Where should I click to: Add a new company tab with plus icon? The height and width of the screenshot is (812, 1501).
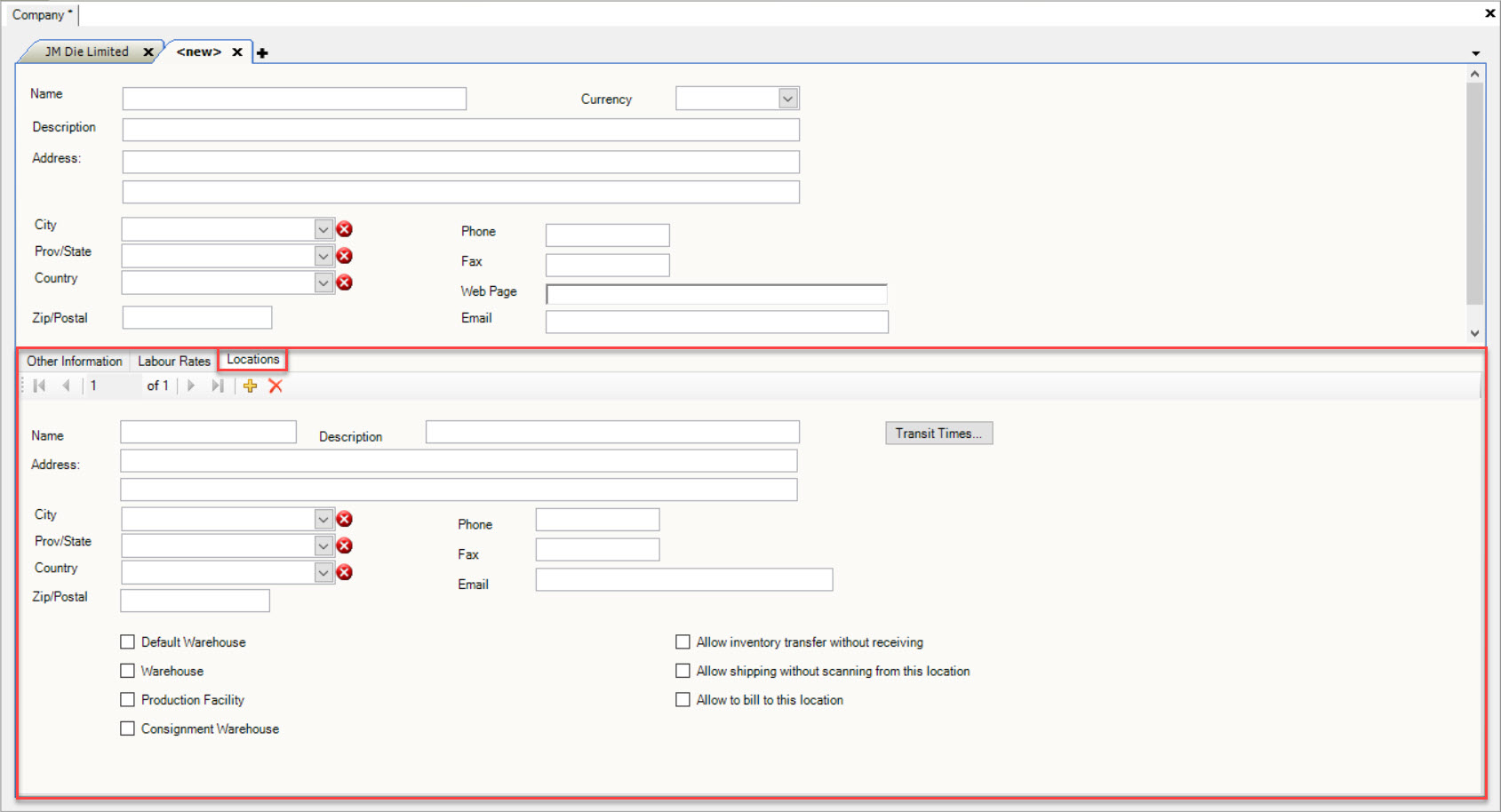[262, 53]
